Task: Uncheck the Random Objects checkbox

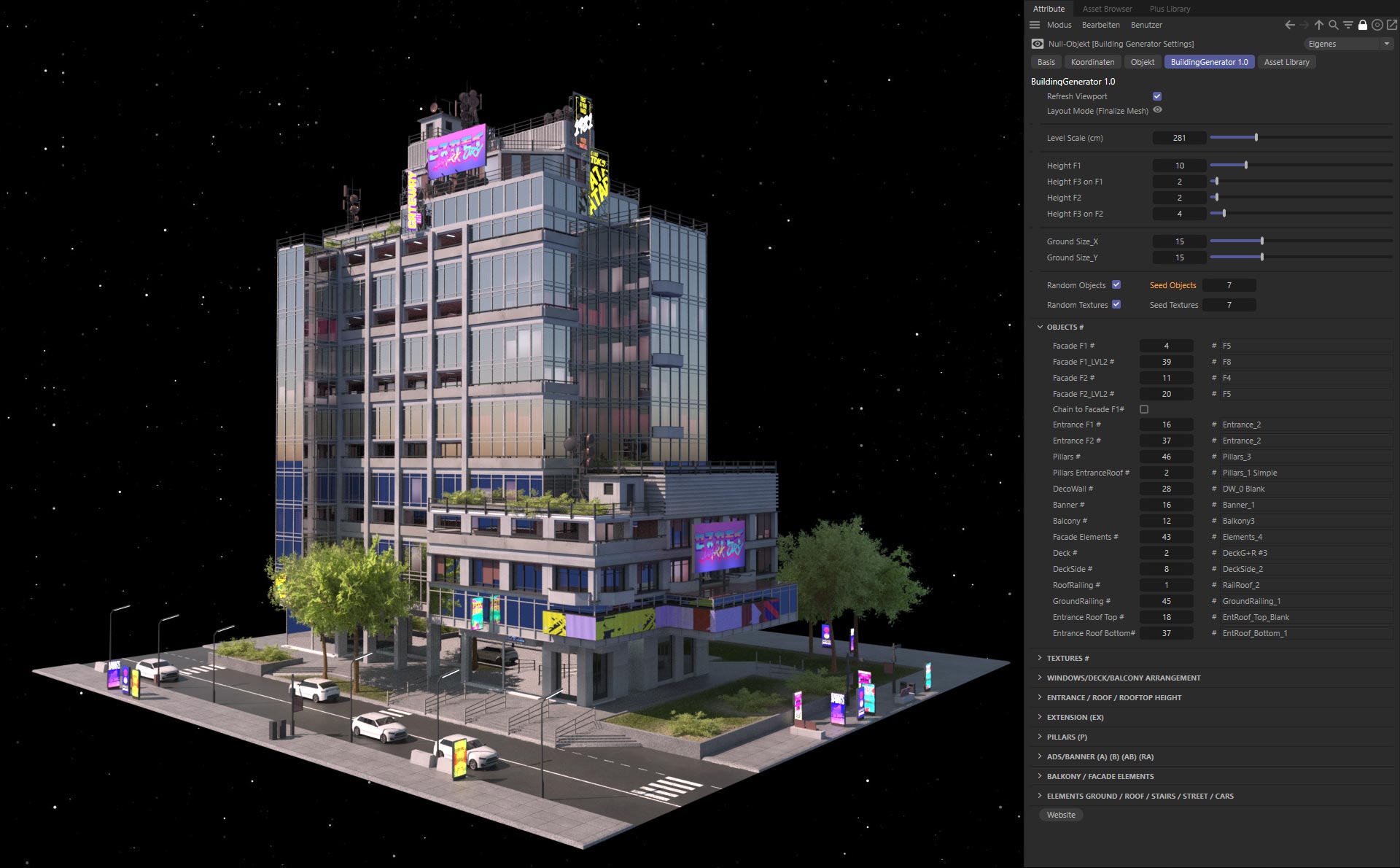Action: pyautogui.click(x=1116, y=285)
